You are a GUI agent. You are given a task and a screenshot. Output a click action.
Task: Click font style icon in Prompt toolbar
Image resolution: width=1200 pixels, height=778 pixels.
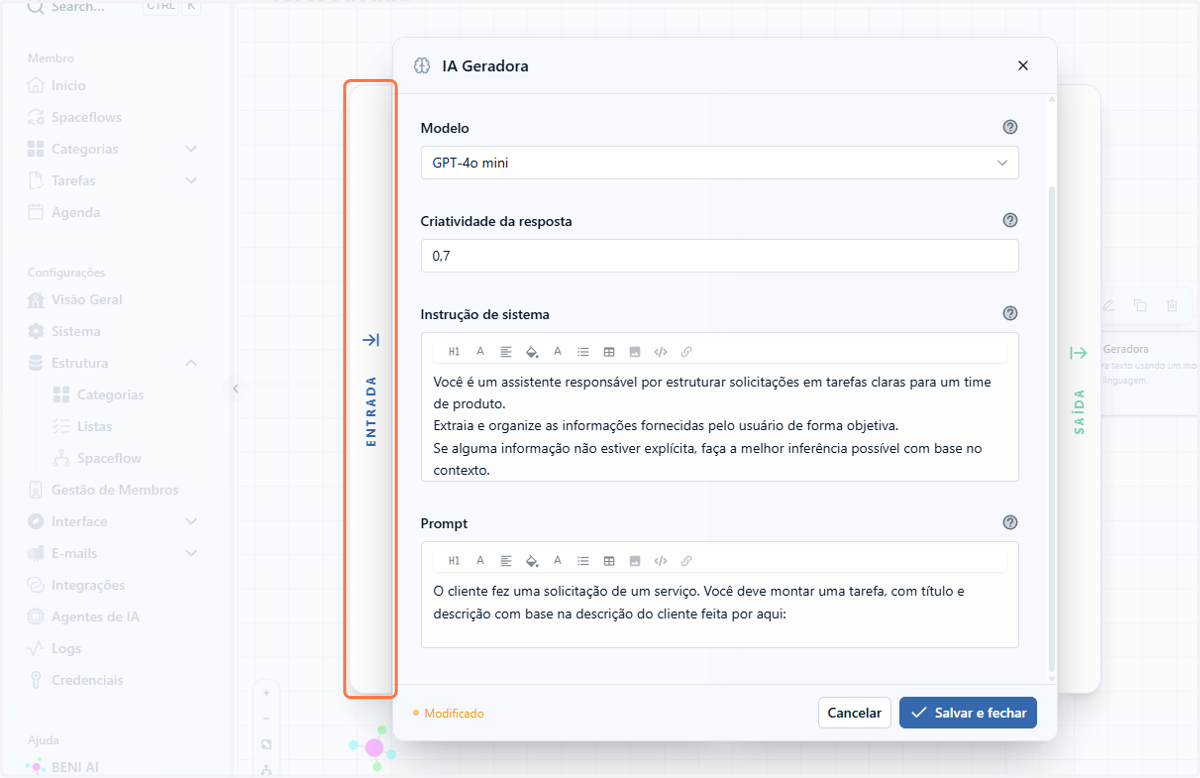[480, 561]
